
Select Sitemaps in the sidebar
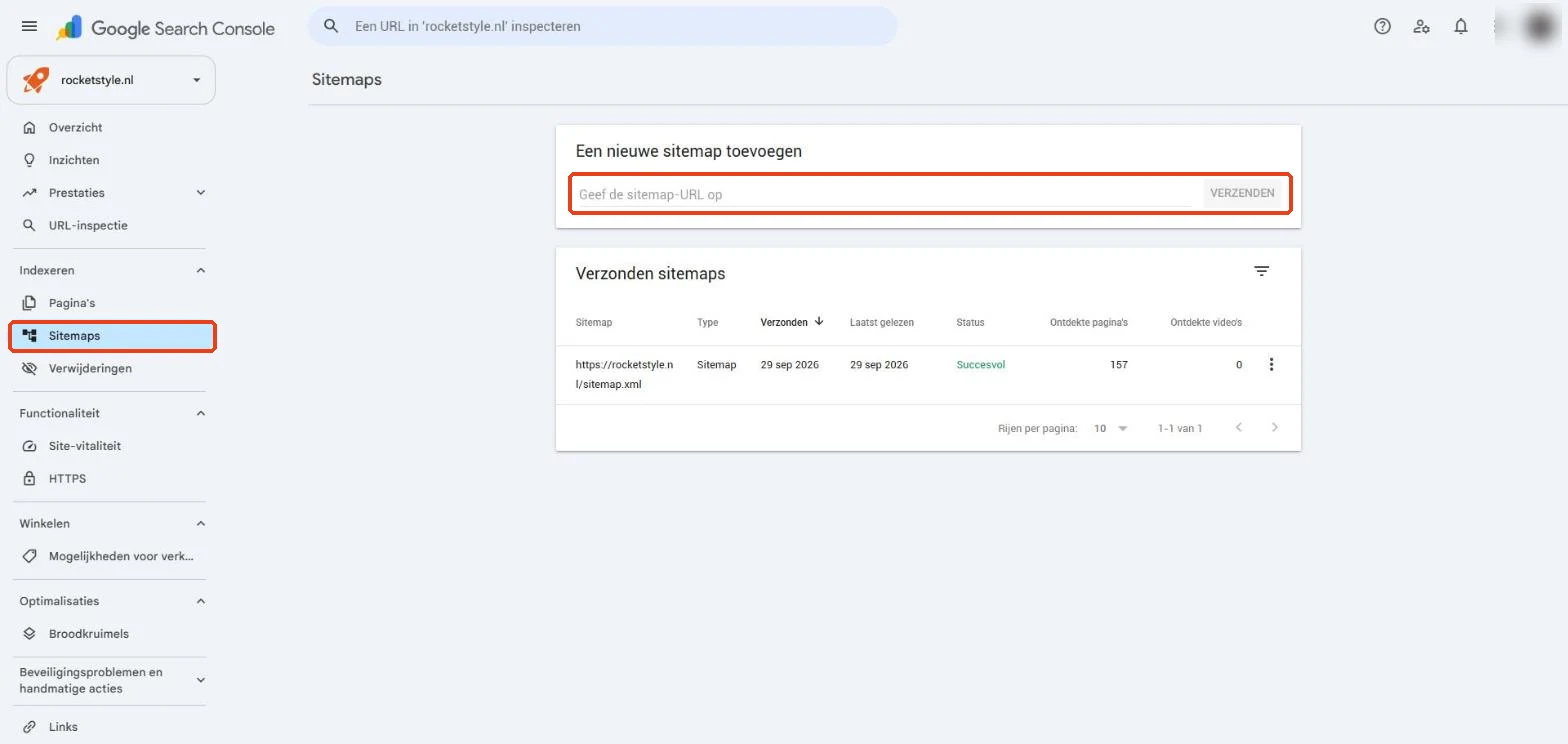(112, 336)
